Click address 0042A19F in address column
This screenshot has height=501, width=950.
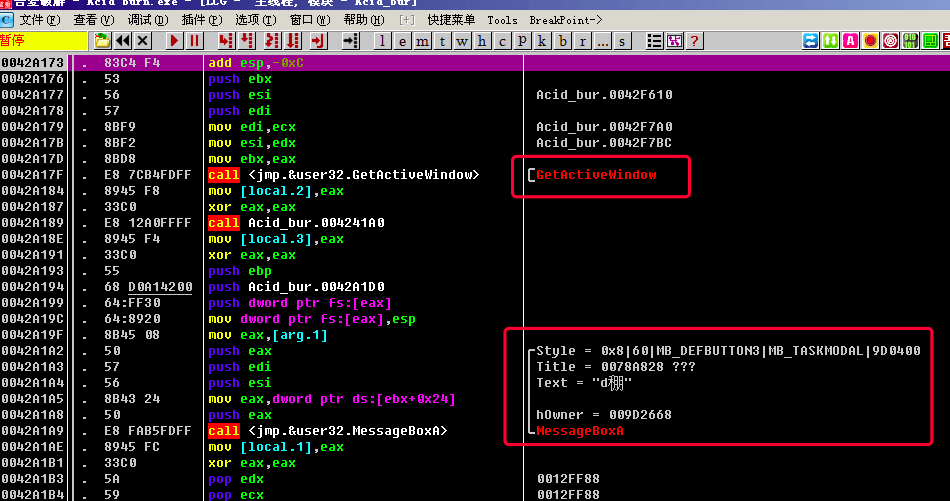pos(32,335)
